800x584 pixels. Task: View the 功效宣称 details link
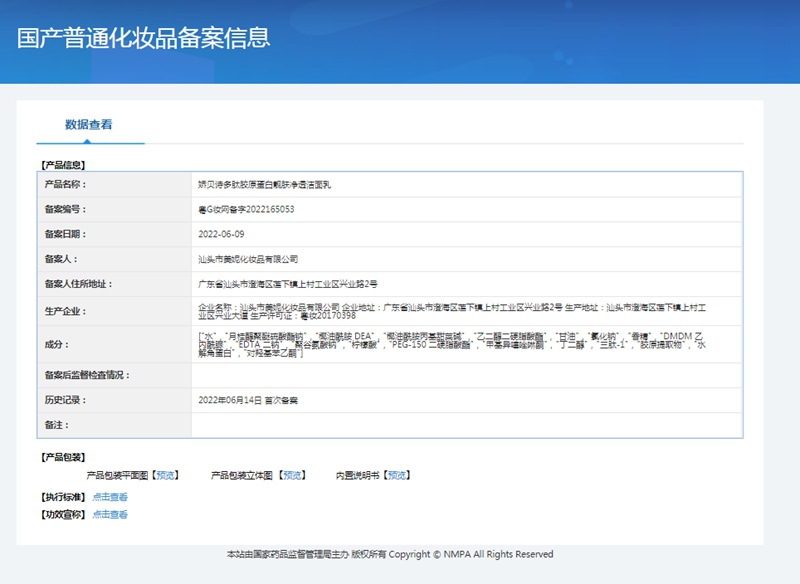click(x=110, y=515)
